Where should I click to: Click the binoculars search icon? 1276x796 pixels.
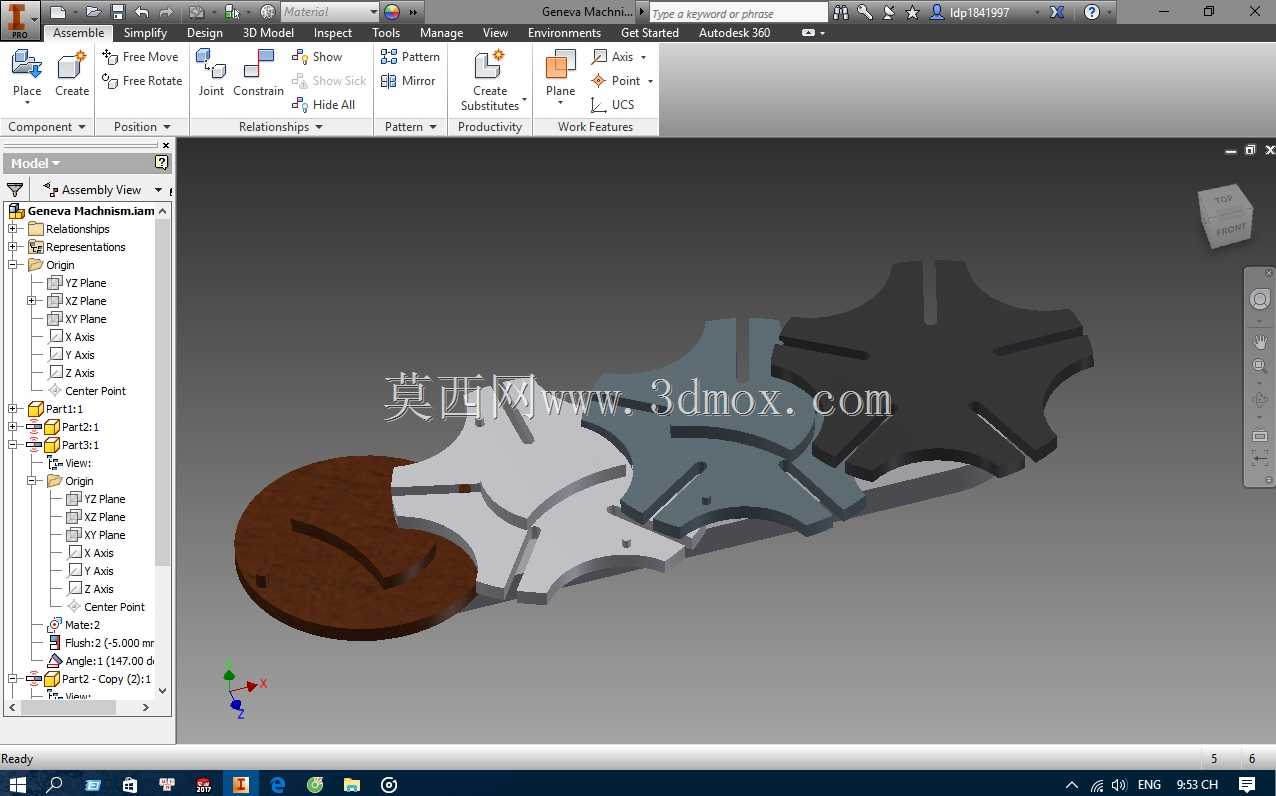841,12
